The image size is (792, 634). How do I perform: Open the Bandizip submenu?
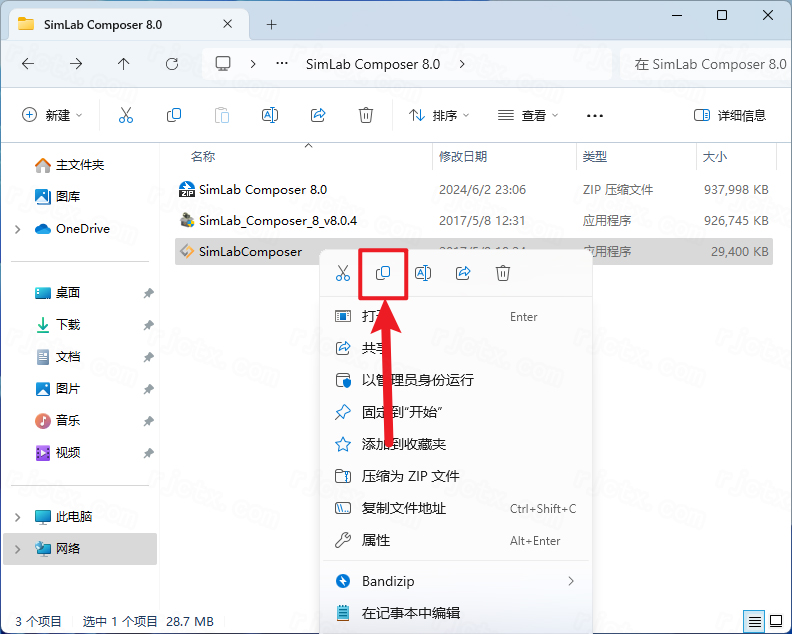(x=456, y=581)
